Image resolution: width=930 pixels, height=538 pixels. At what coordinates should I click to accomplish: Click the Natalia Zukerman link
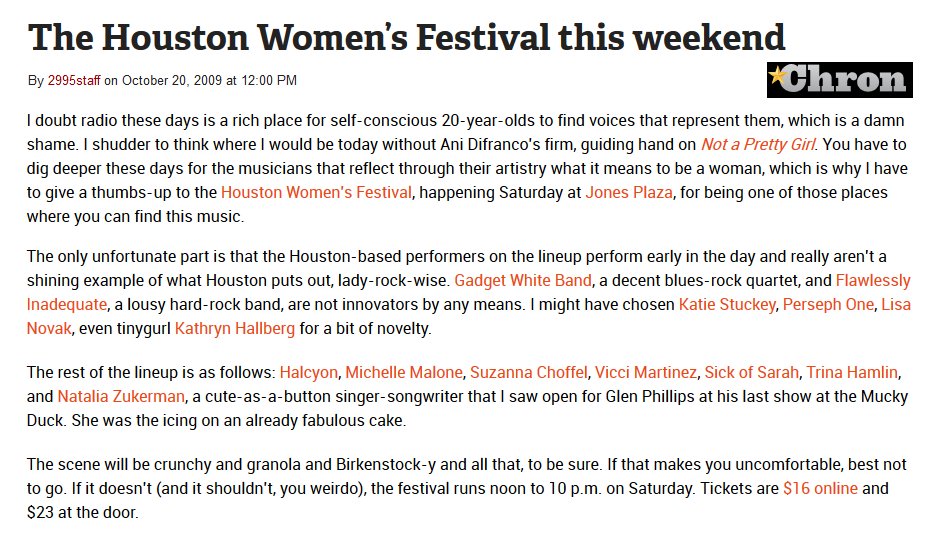click(x=121, y=395)
